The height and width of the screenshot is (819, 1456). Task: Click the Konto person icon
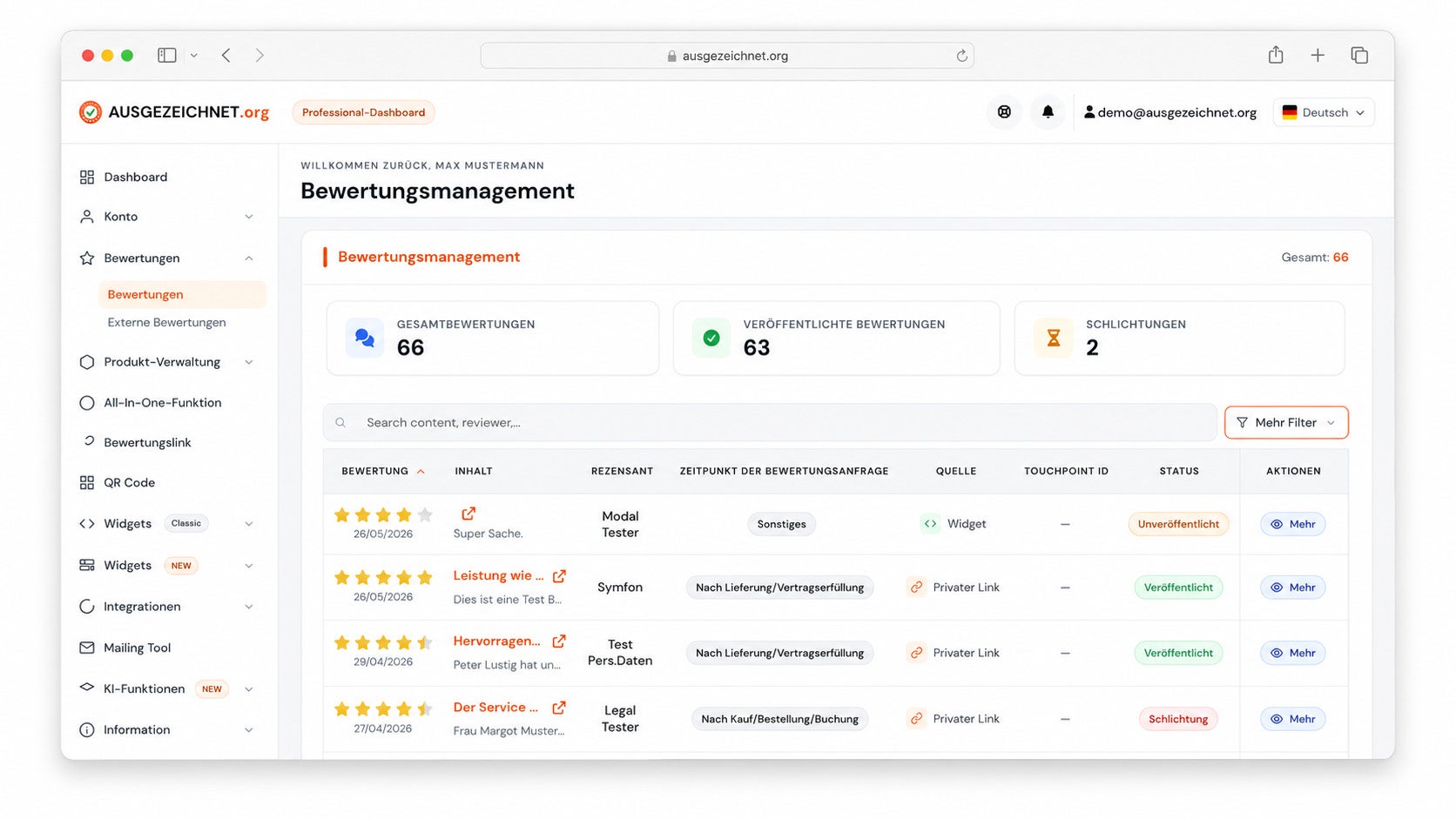(87, 217)
